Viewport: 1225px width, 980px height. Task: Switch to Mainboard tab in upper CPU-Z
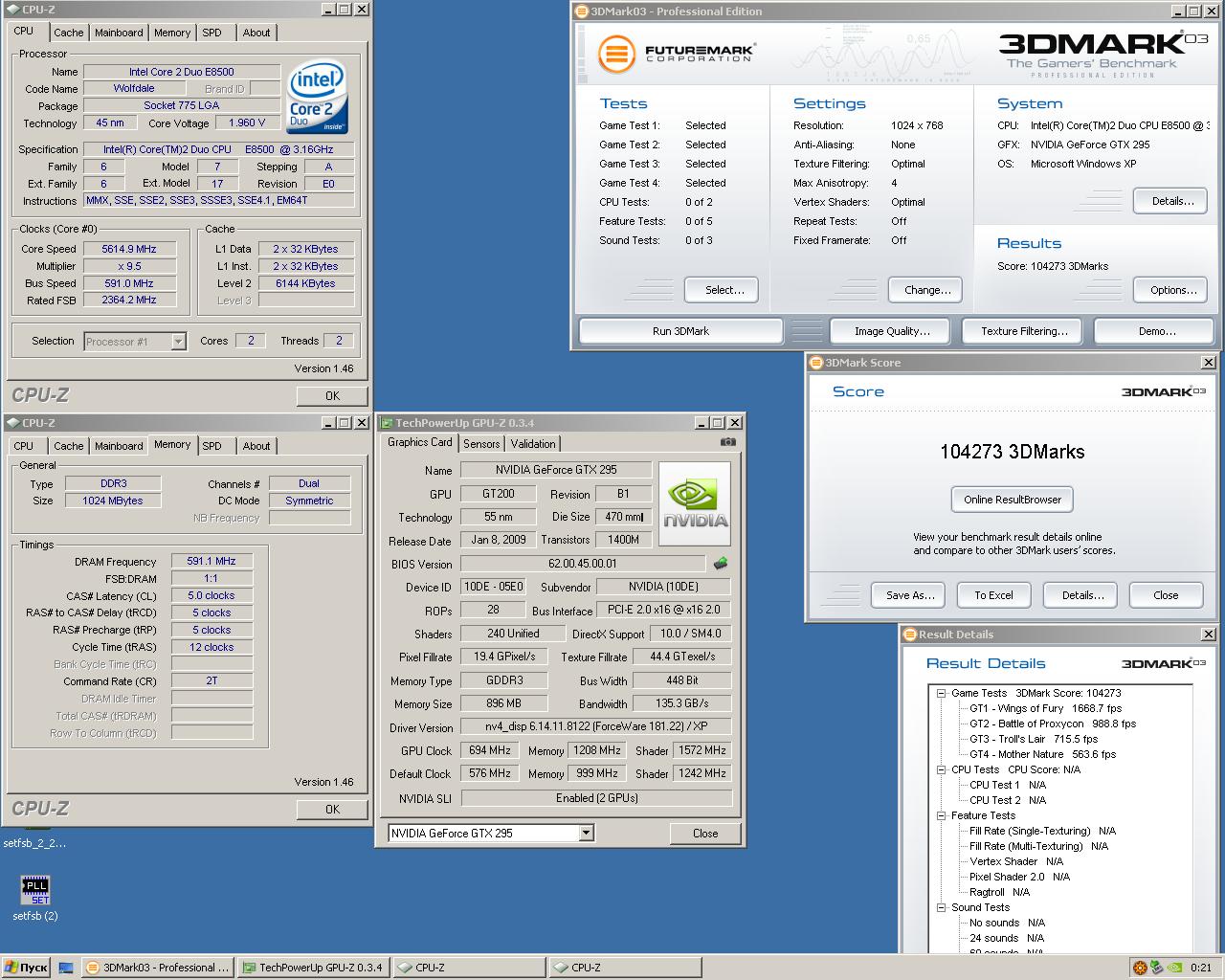pos(119,33)
